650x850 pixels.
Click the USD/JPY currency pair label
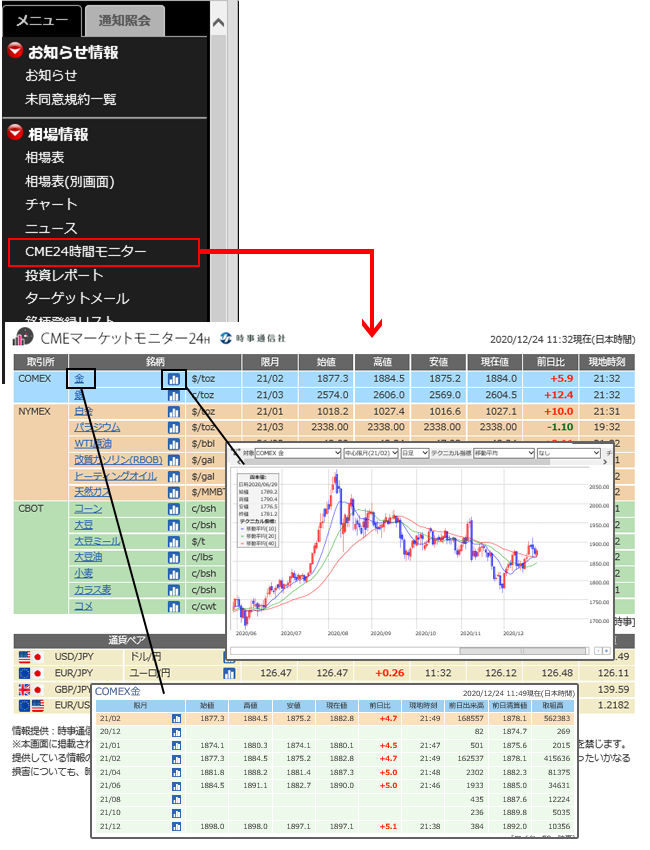[74, 657]
